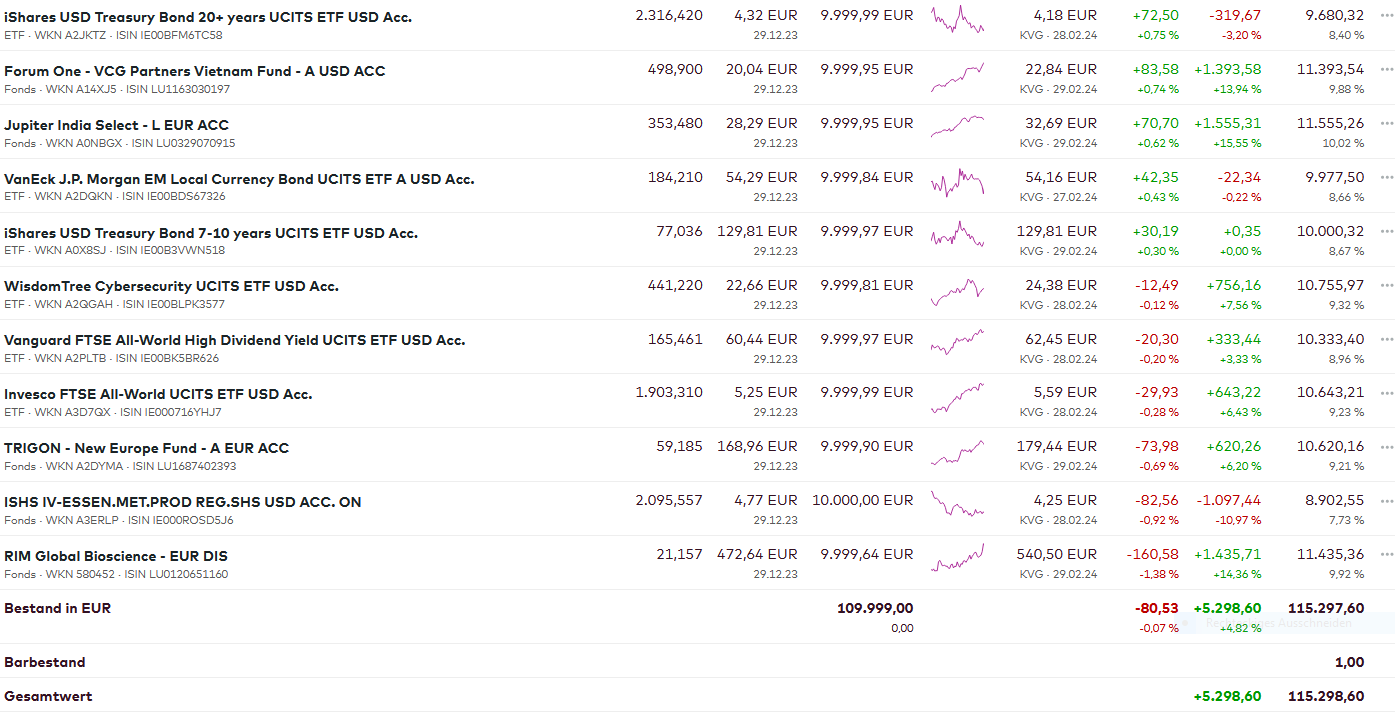
Task: Click the Vietnam Fund mini price chart
Action: point(957,77)
